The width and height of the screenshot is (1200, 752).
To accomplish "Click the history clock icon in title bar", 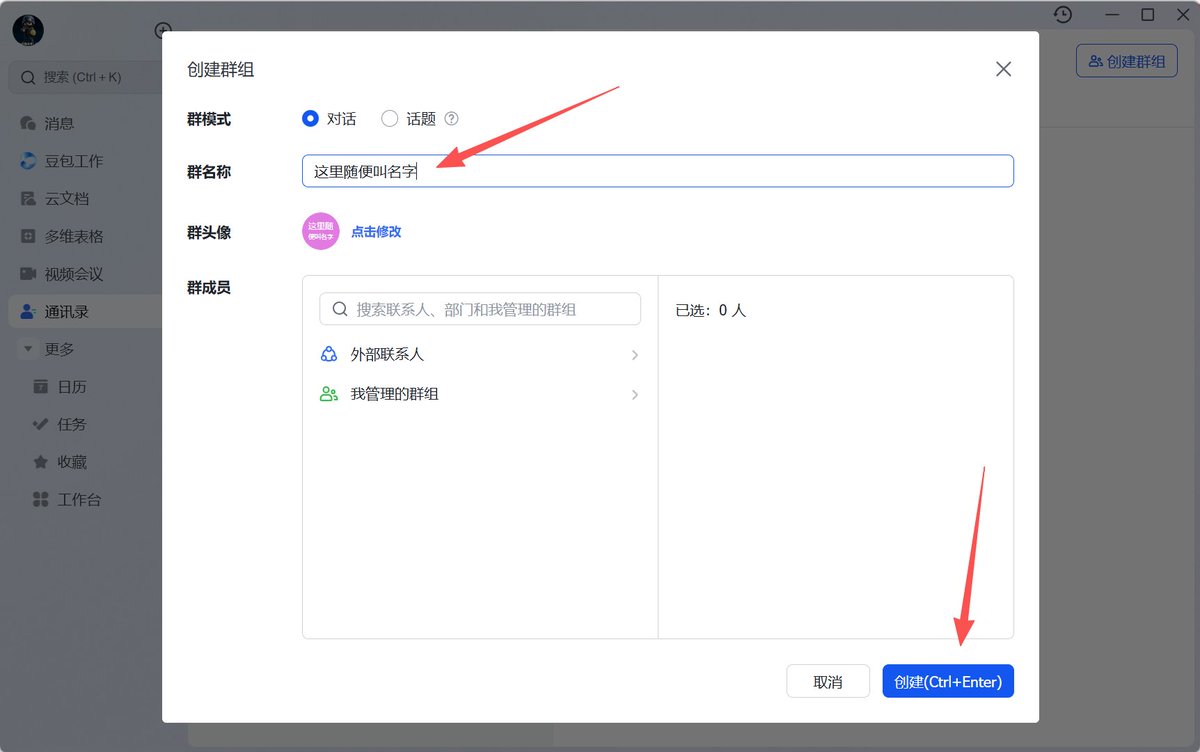I will pyautogui.click(x=1063, y=14).
